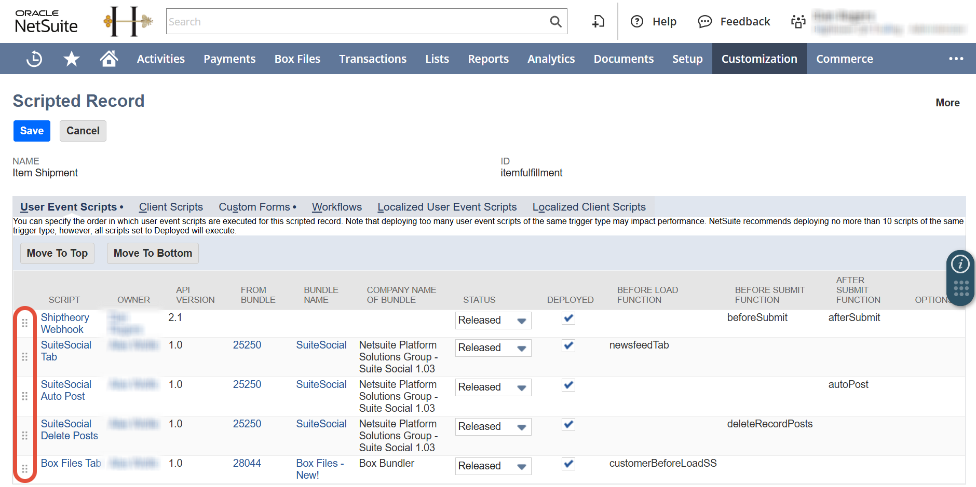Screen dimensions: 976x487
Task: Open the Documents menu
Action: coord(624,59)
